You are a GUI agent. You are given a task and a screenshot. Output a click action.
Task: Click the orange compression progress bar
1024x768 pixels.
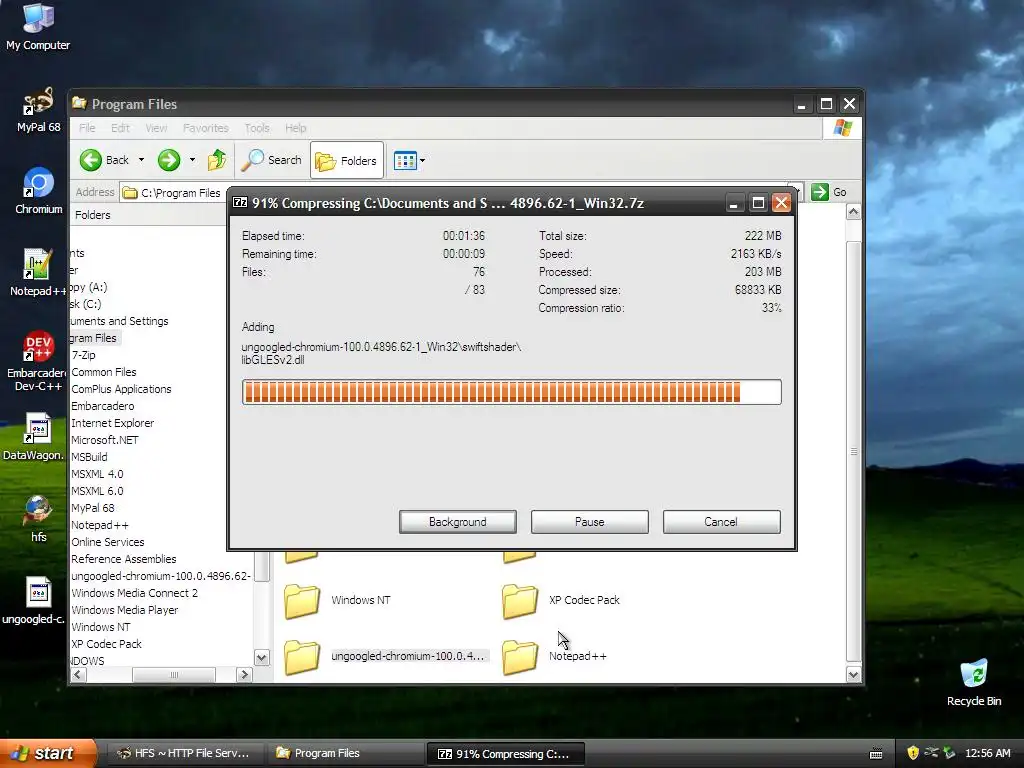click(511, 392)
